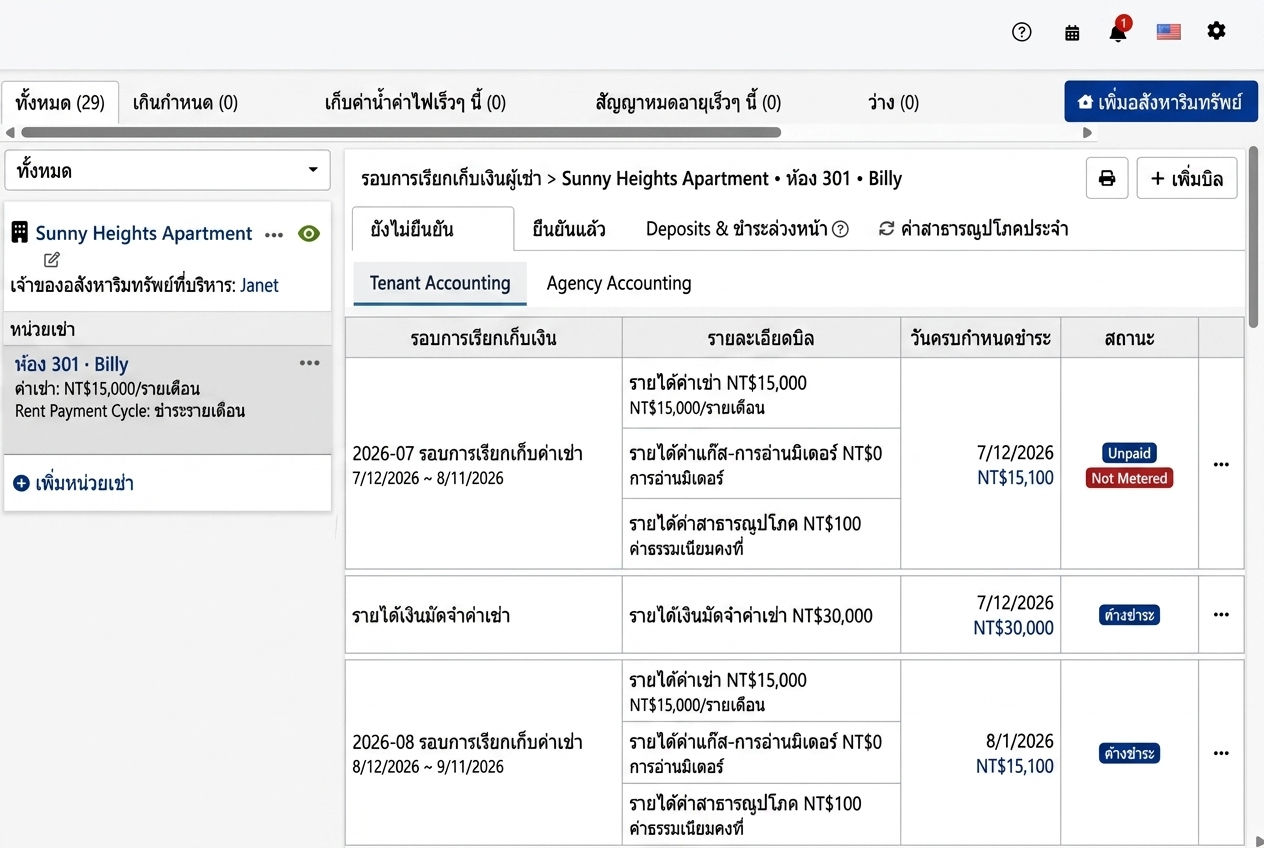Open the ทั้งหมด filter dropdown
The image size is (1264, 848).
[x=167, y=171]
